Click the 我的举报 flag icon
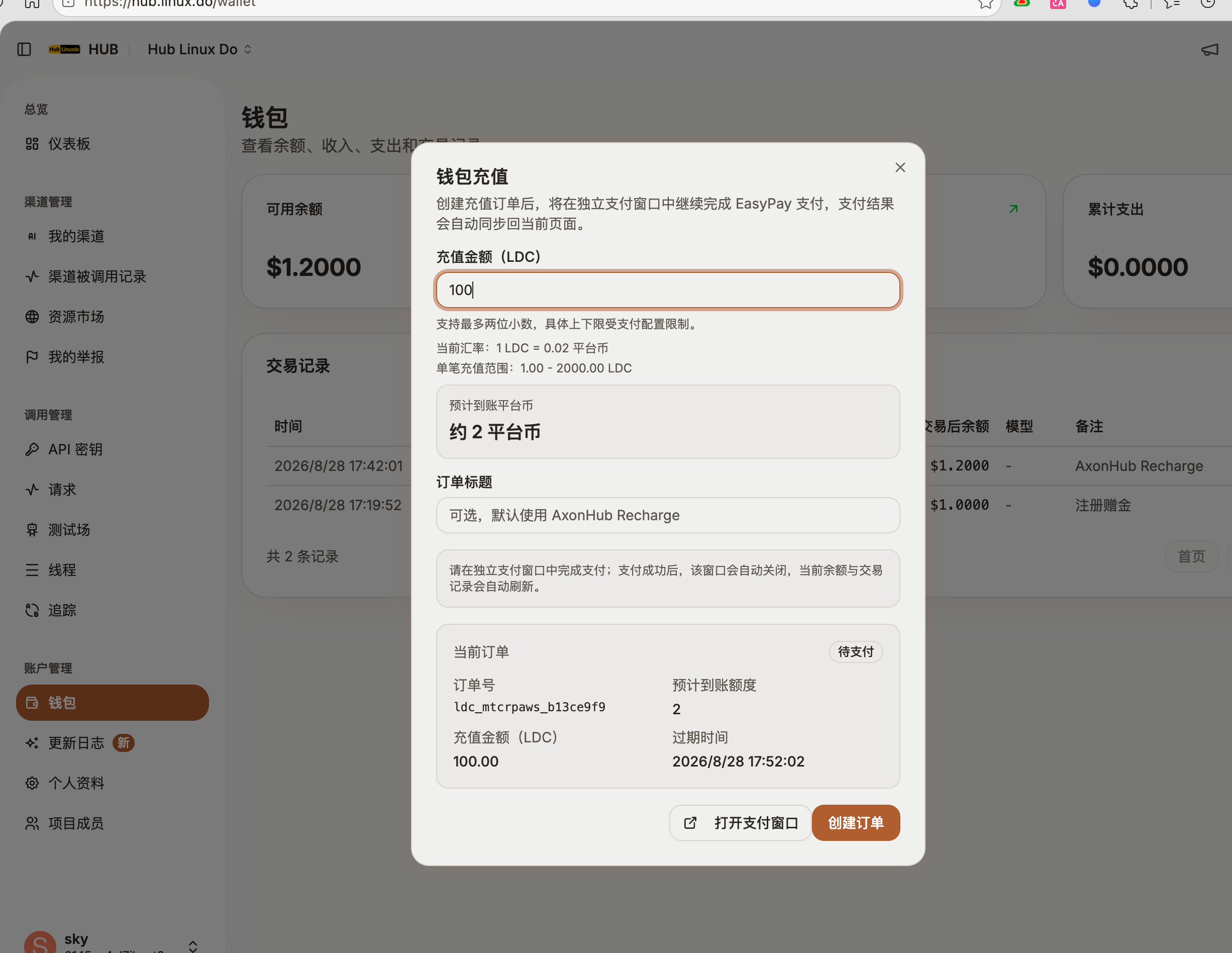Viewport: 1232px width, 953px height. coord(32,357)
